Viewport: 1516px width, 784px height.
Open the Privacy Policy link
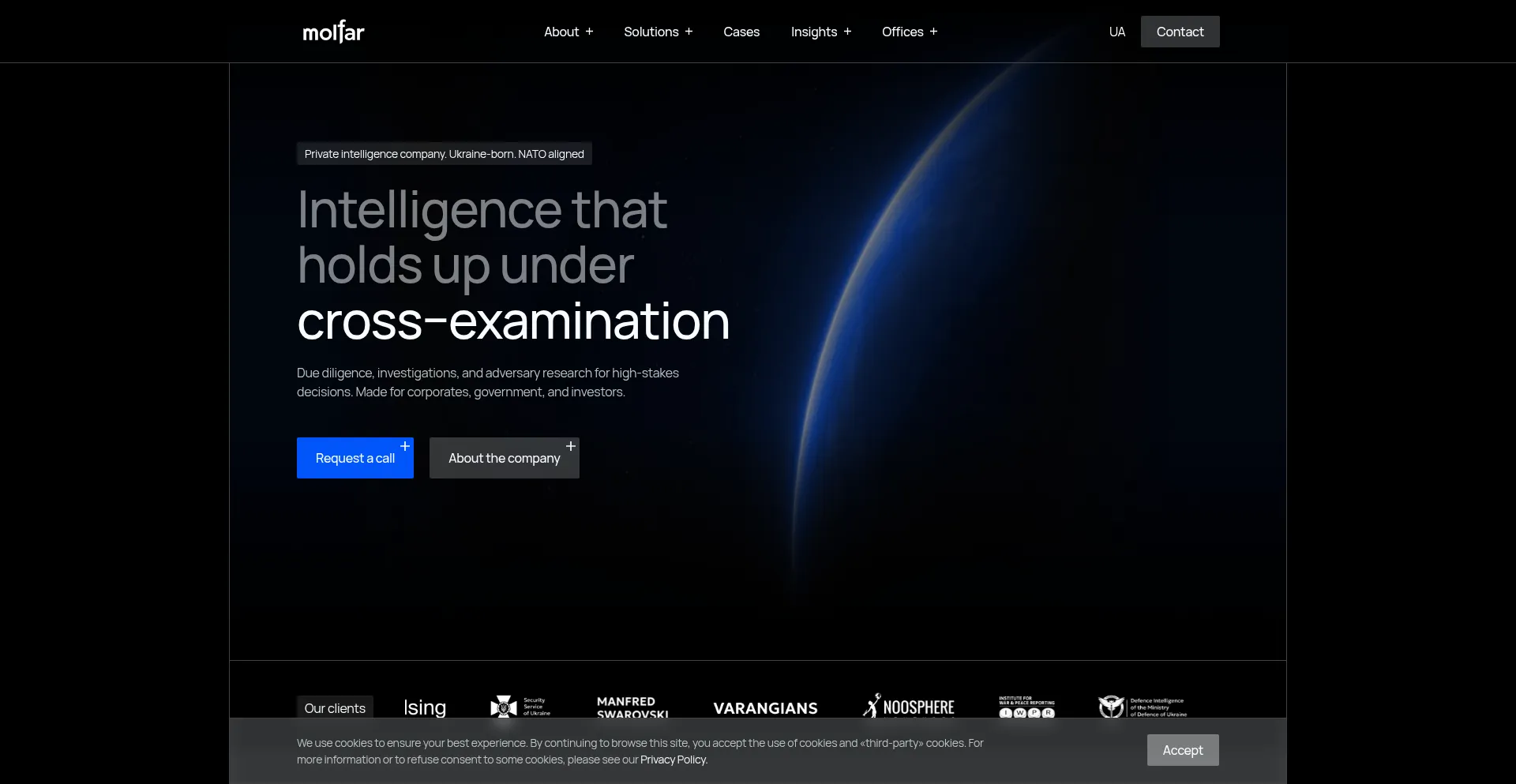pos(674,760)
